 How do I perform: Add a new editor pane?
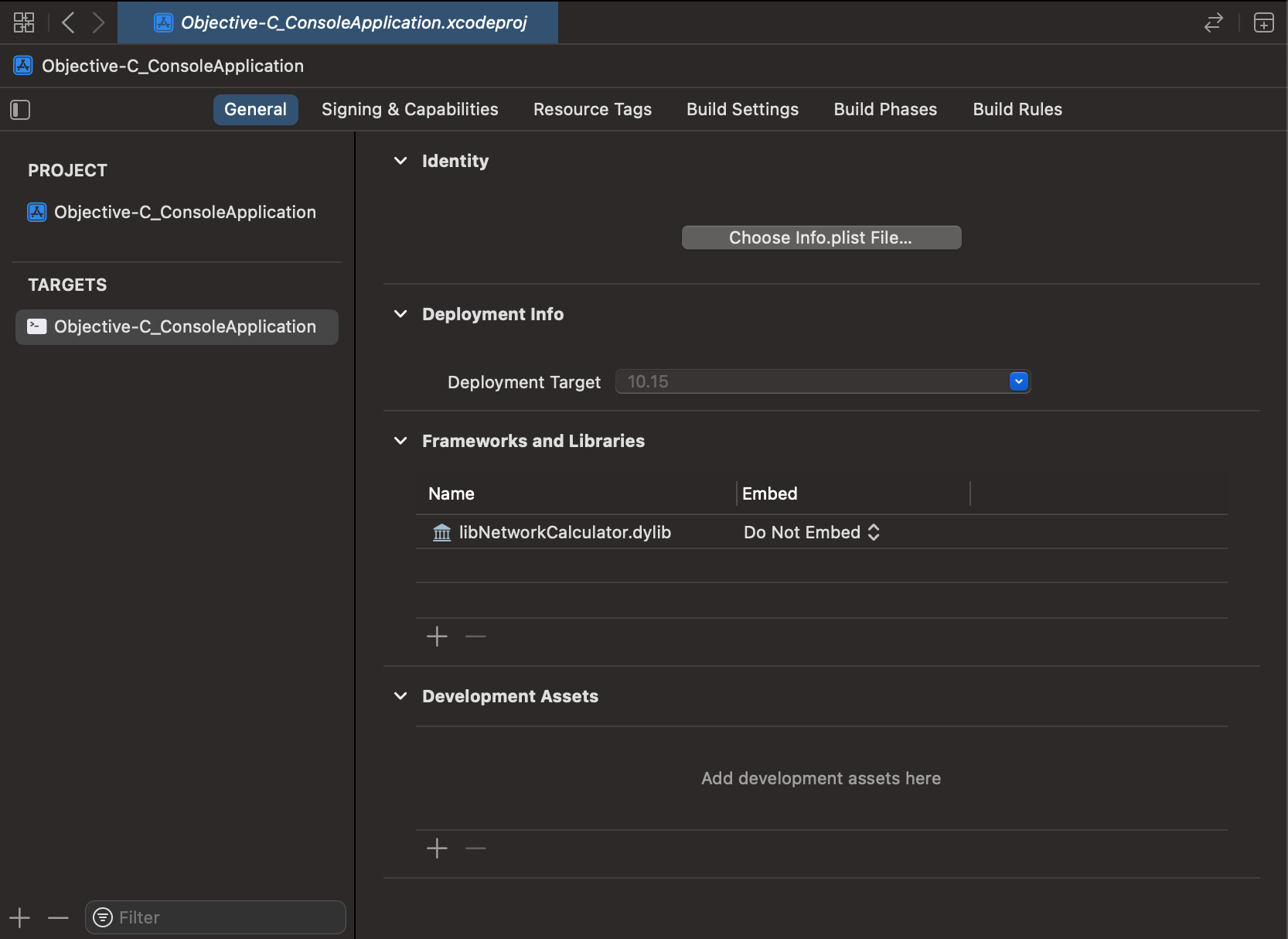click(x=1264, y=22)
